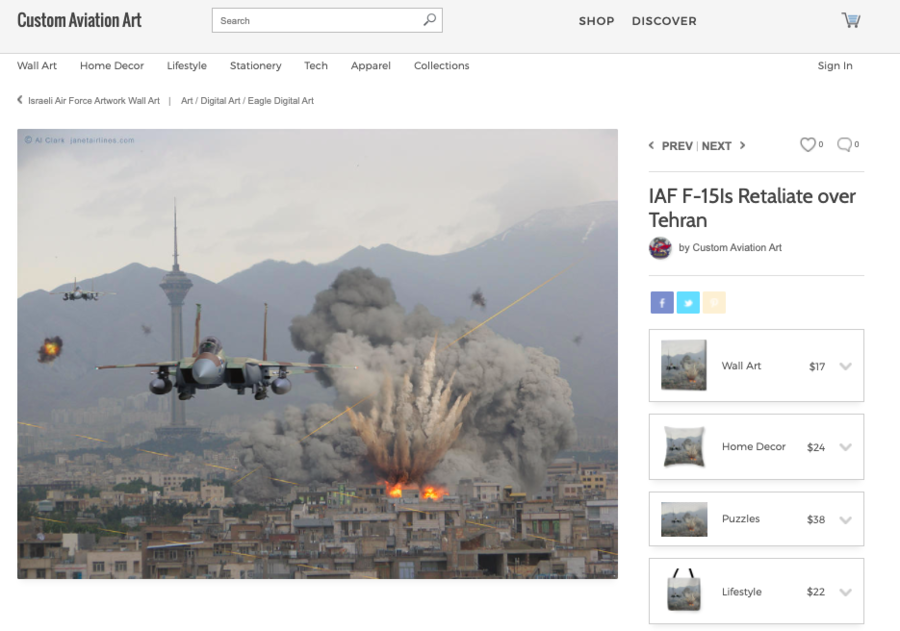
Task: Open the shopping cart
Action: (x=851, y=20)
